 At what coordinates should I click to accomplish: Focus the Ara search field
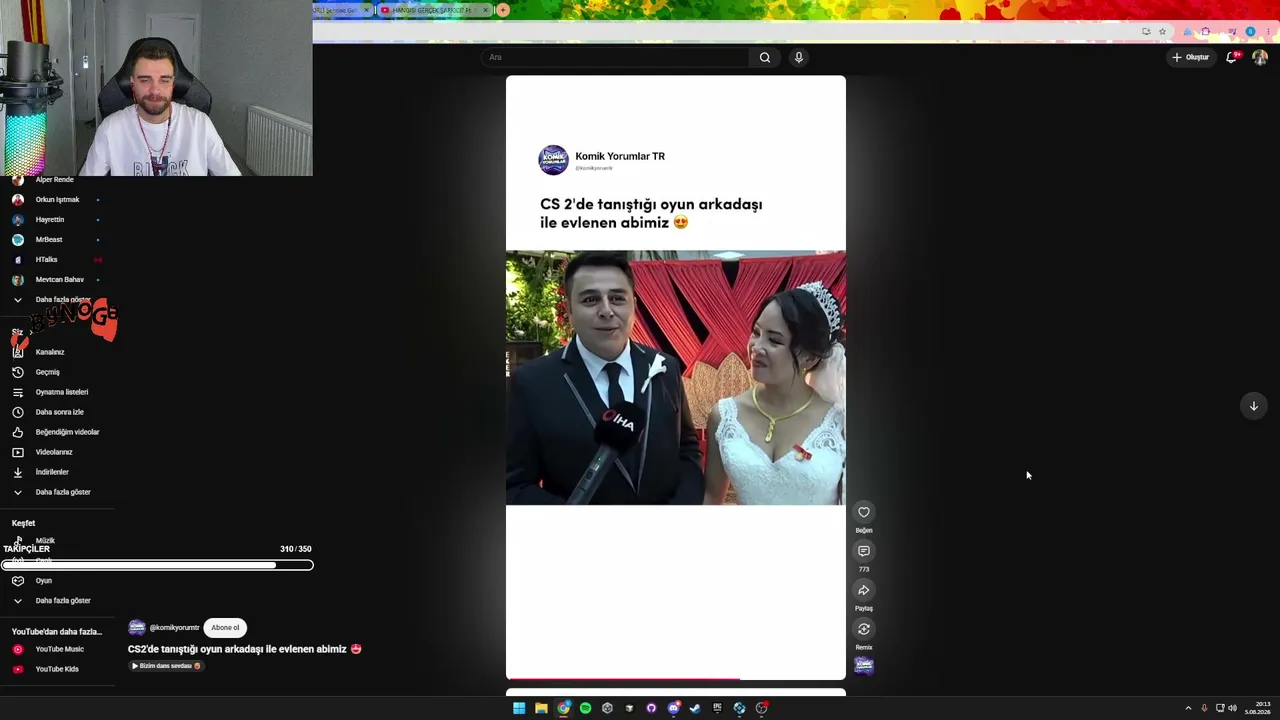616,57
